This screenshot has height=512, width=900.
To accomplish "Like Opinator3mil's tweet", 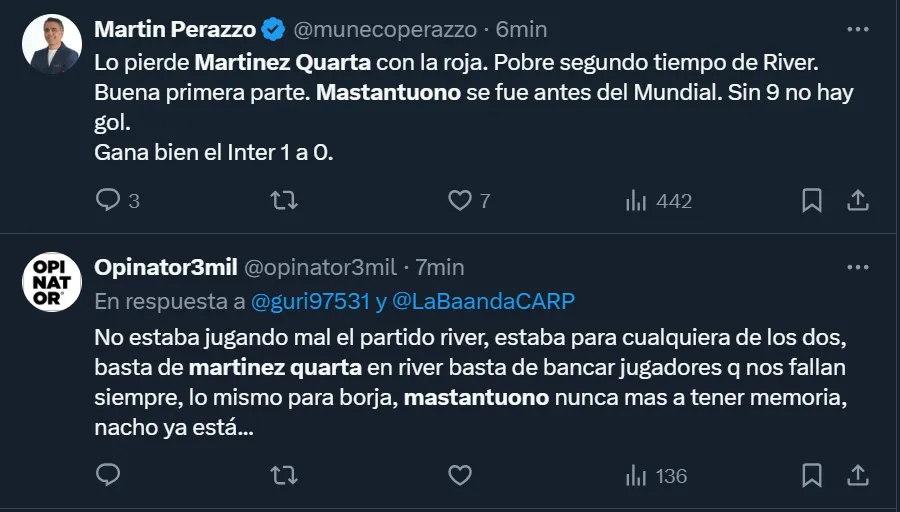I will [x=459, y=475].
